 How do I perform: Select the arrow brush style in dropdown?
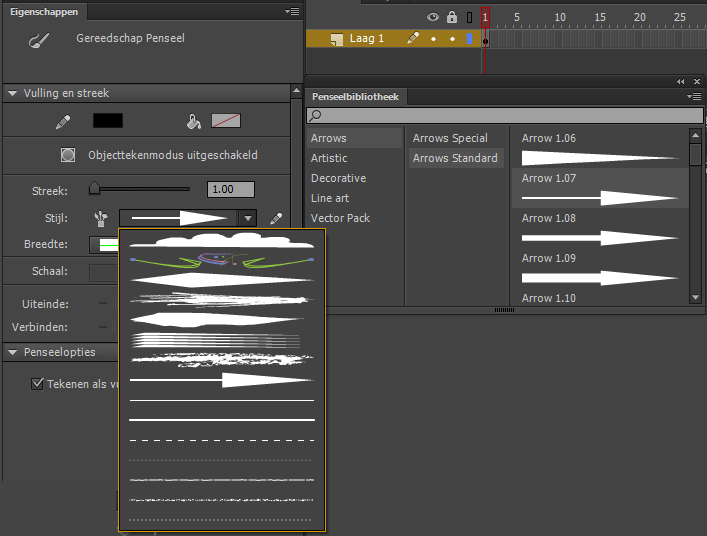221,380
